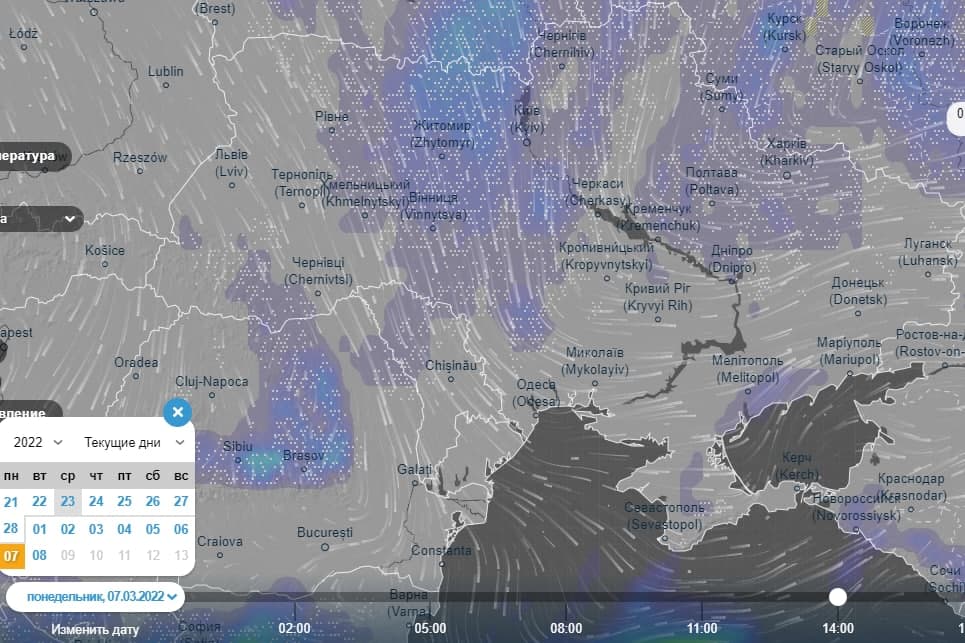
Task: Pick day 27 in the Sunday column
Action: (181, 502)
